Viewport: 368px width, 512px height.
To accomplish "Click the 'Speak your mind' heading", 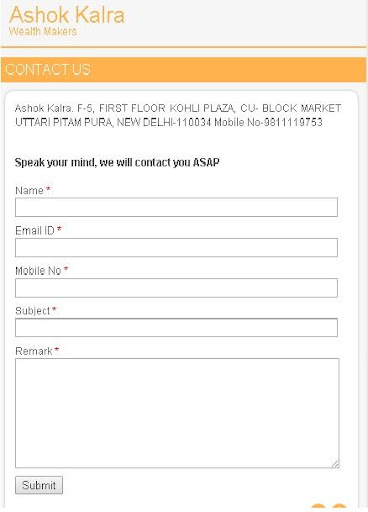I will [117, 163].
